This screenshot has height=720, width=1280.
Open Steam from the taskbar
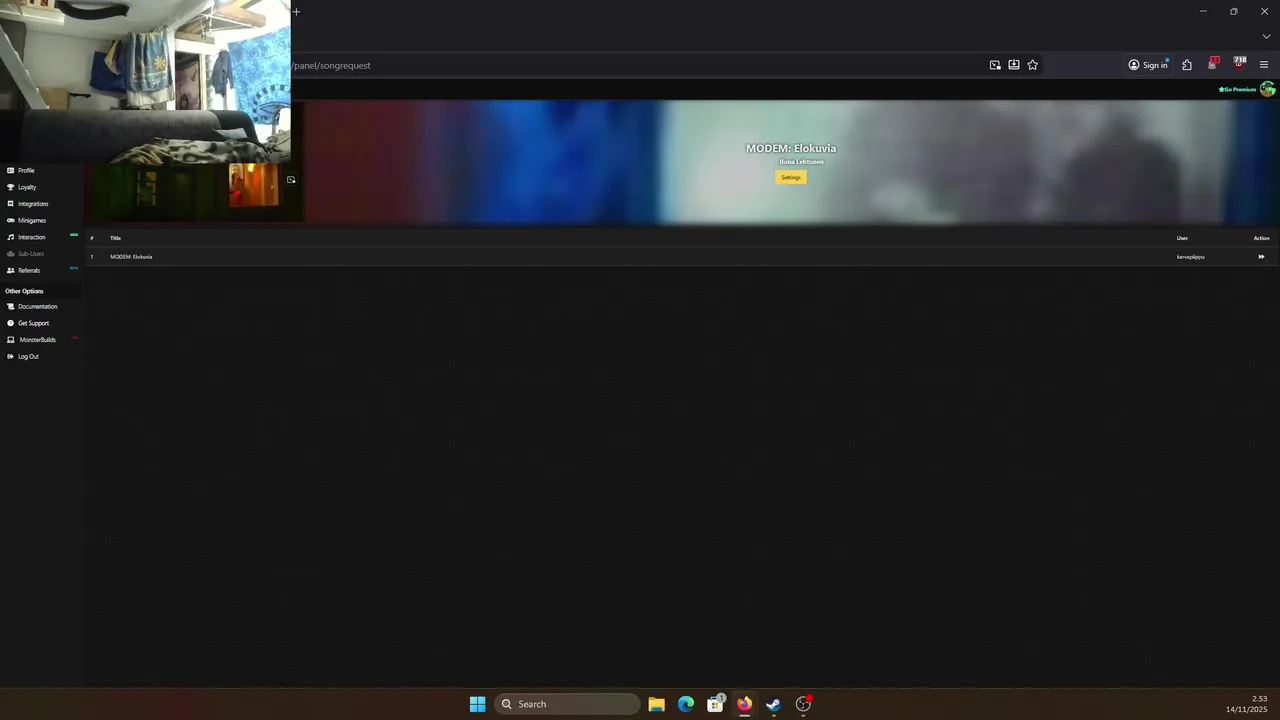(773, 704)
